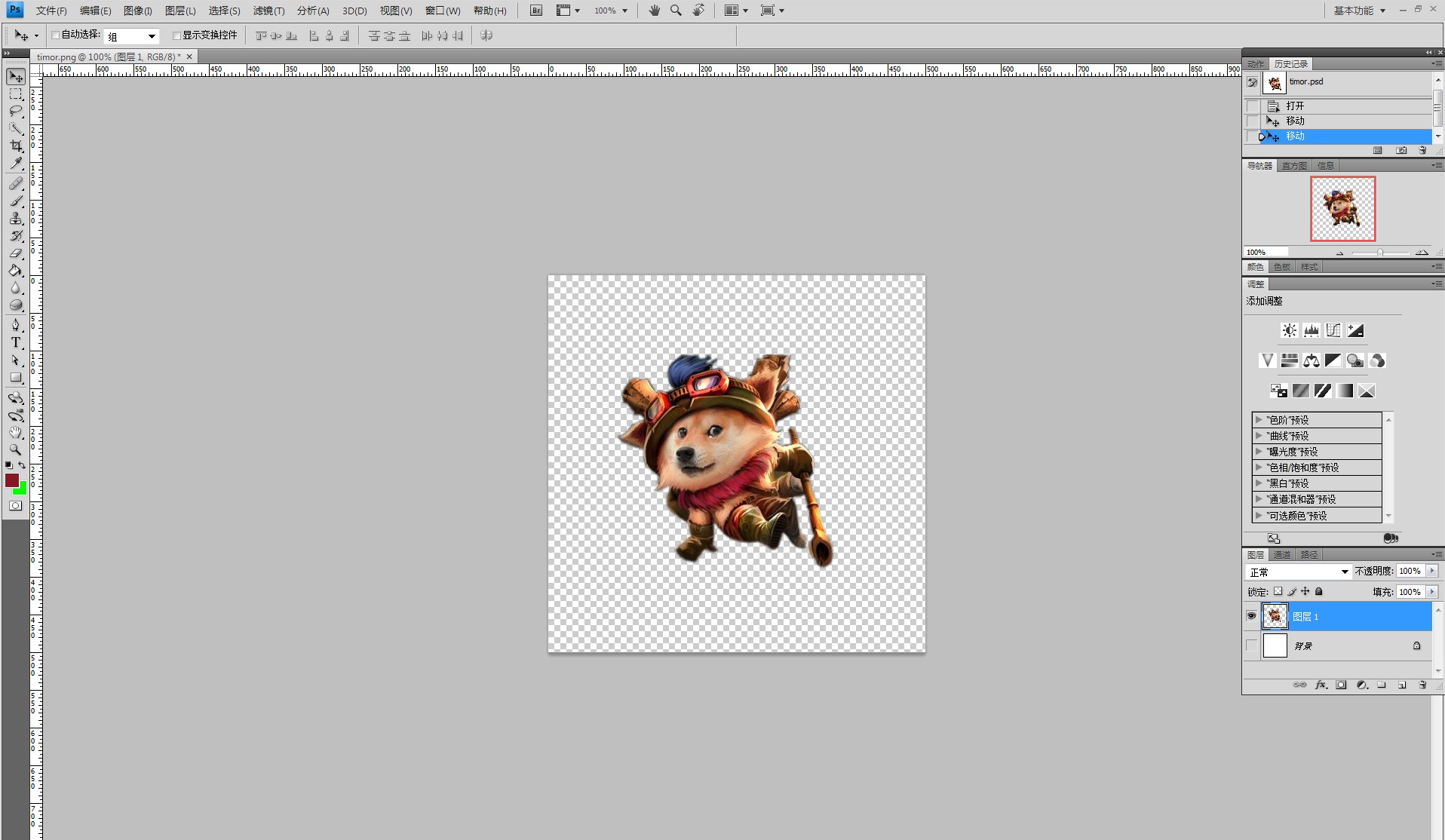This screenshot has height=840, width=1445.
Task: Switch to the 直方图 tab
Action: click(1294, 166)
